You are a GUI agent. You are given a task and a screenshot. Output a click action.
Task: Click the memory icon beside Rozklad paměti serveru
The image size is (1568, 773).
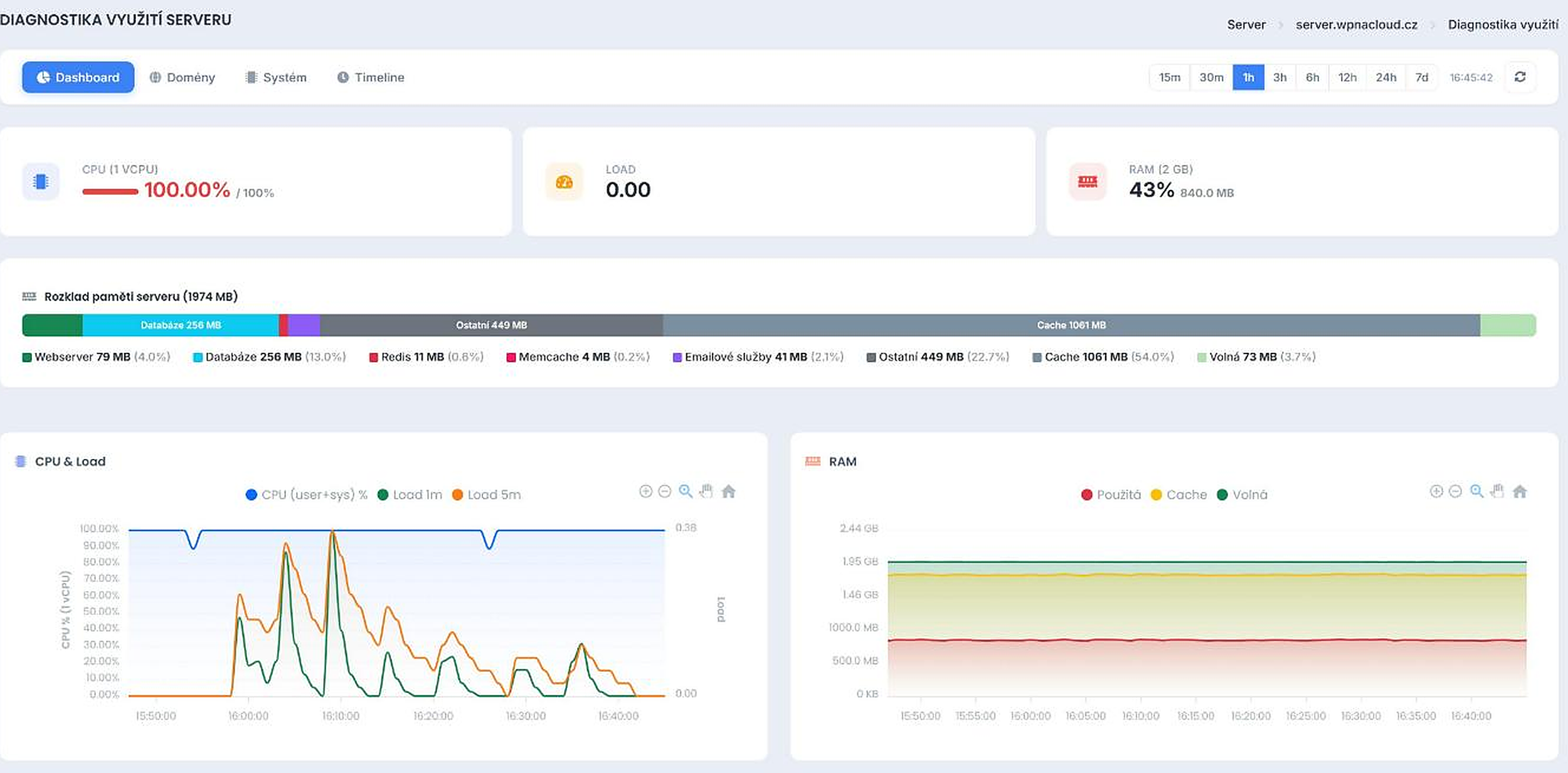click(x=29, y=297)
